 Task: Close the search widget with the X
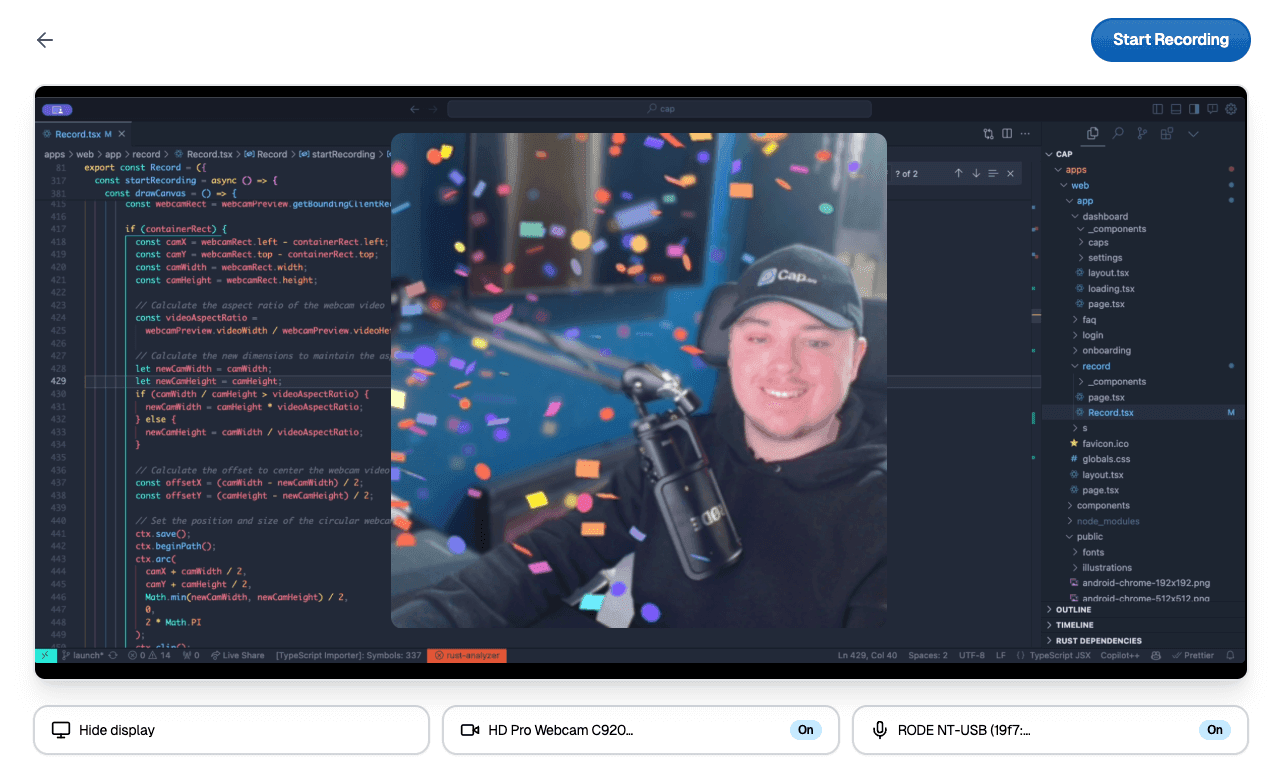tap(1010, 173)
